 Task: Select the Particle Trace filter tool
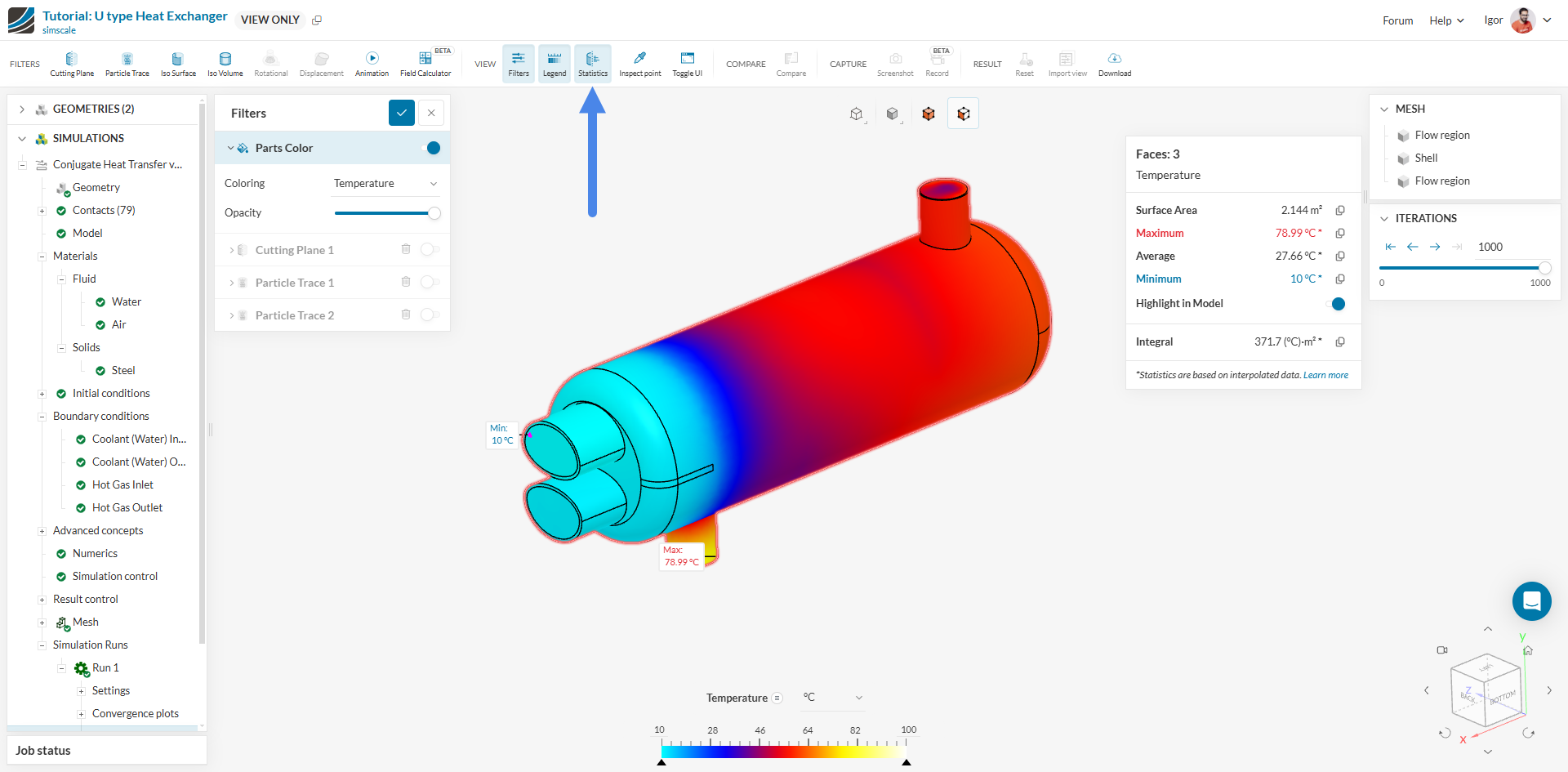coord(127,64)
